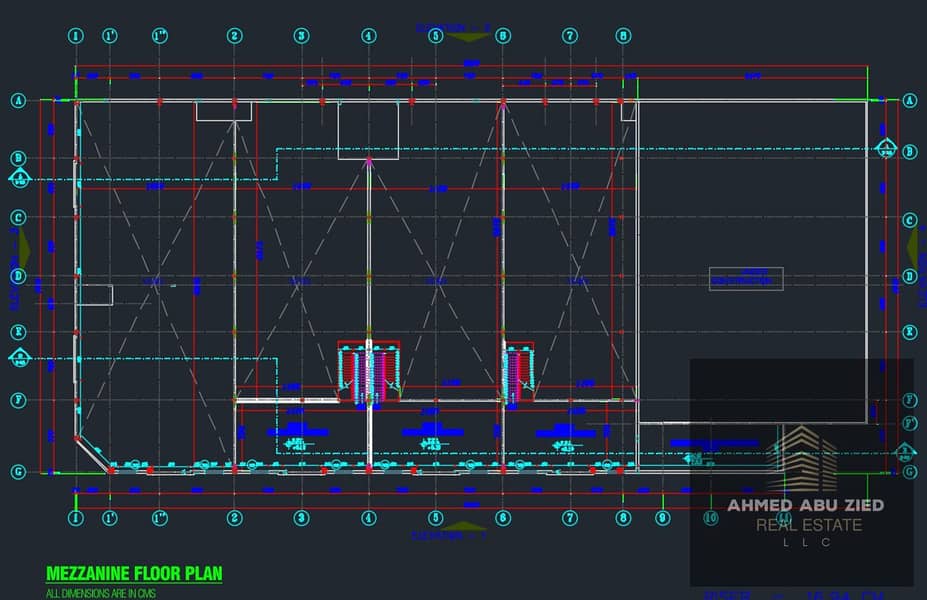Select grid bubble 10 near the watermark
Viewport: 927px width, 600px height.
710,518
